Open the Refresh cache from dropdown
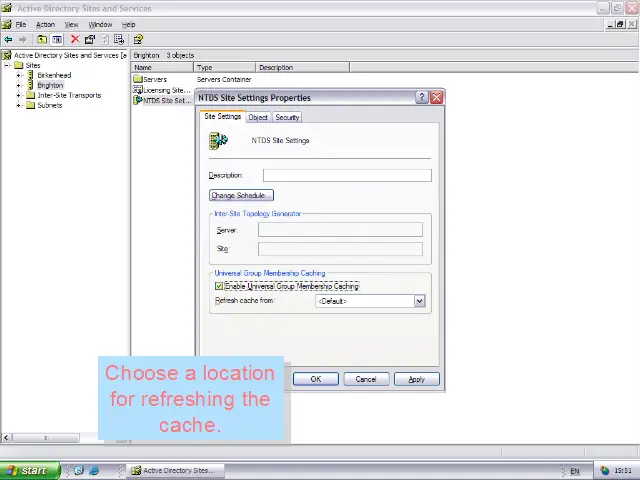640x480 pixels. point(420,301)
